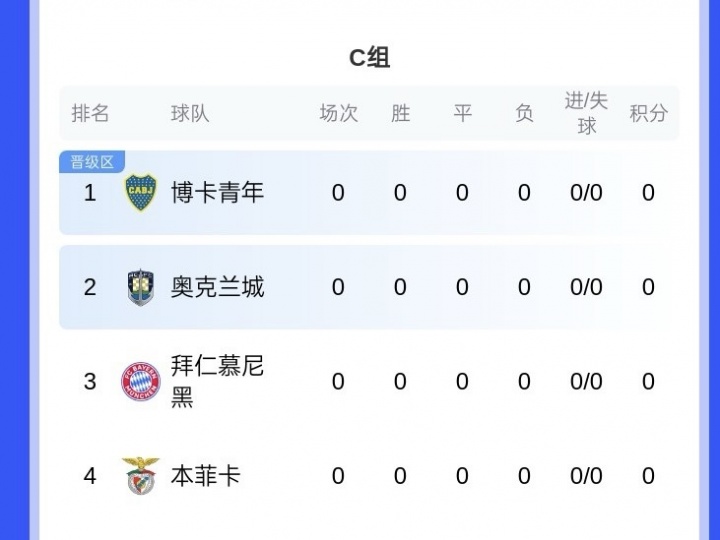Click the Benfica eagle crest
Screen dimensions: 720x540
pos(140,476)
